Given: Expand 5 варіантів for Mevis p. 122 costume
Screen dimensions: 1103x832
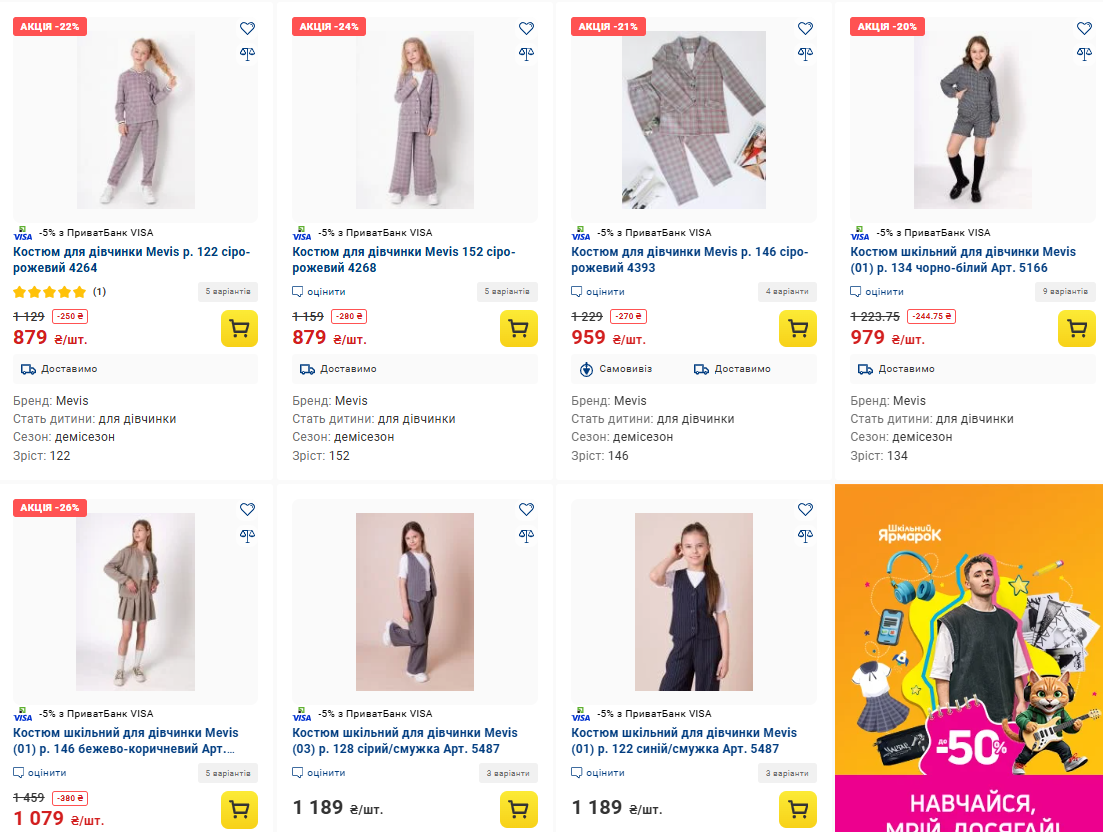Looking at the screenshot, I should tap(228, 292).
